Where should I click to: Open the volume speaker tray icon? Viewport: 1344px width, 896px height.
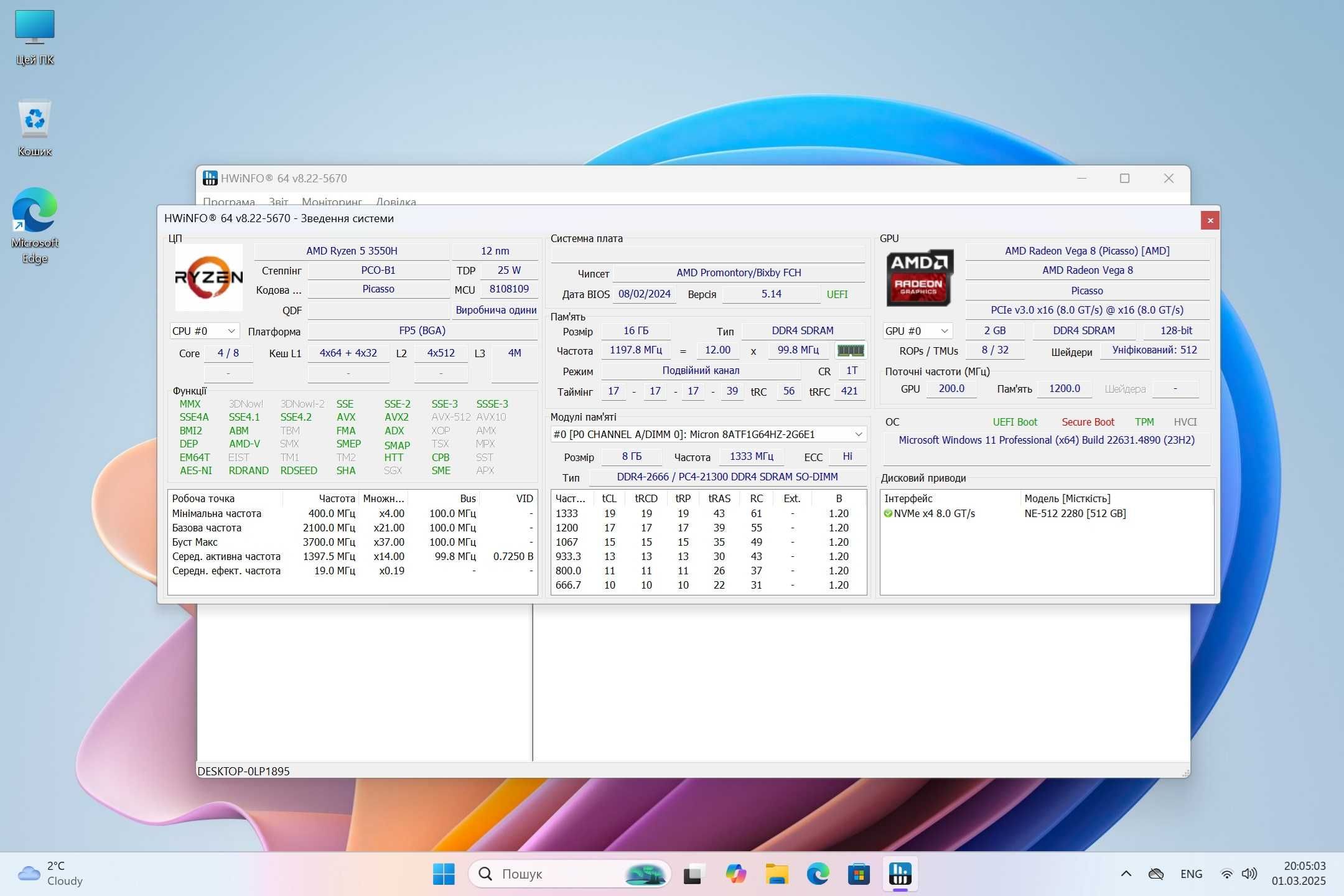(1249, 874)
